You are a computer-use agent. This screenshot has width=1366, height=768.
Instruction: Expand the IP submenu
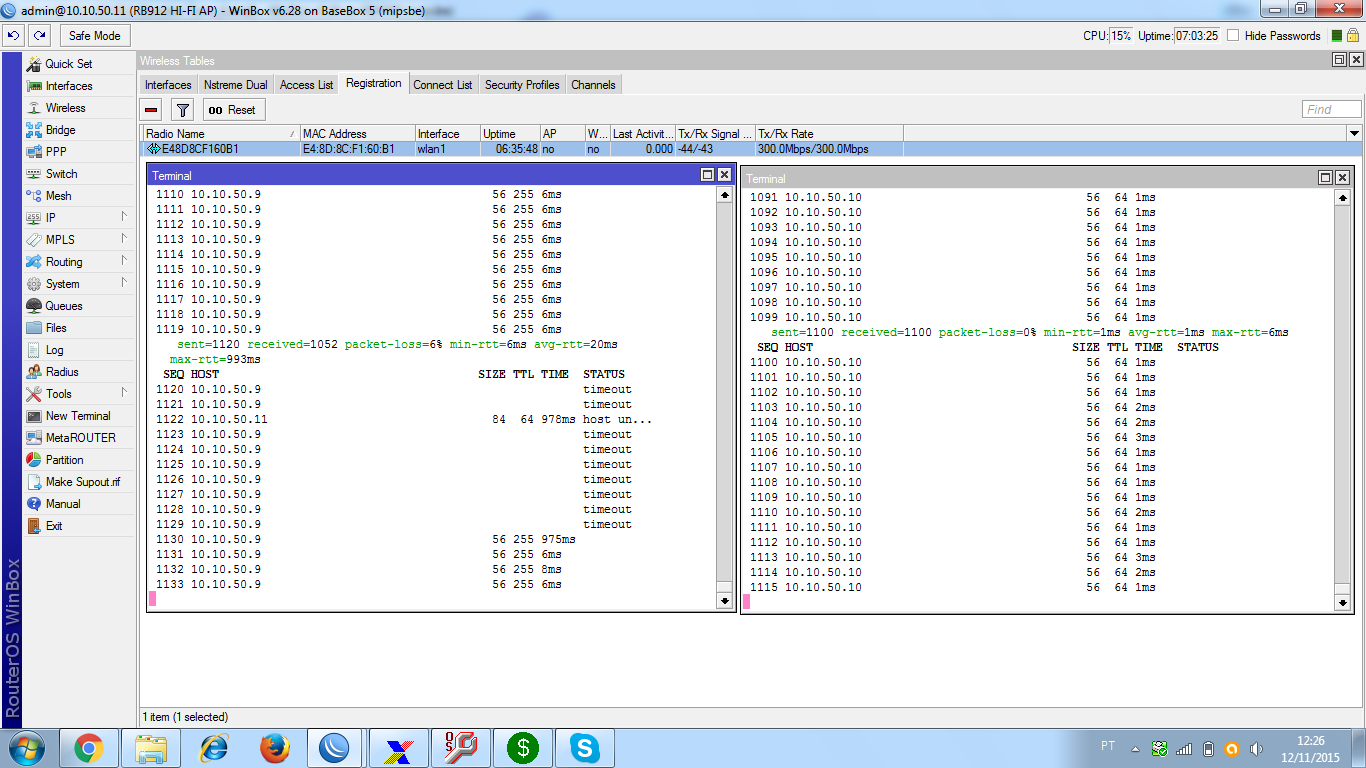[79, 217]
